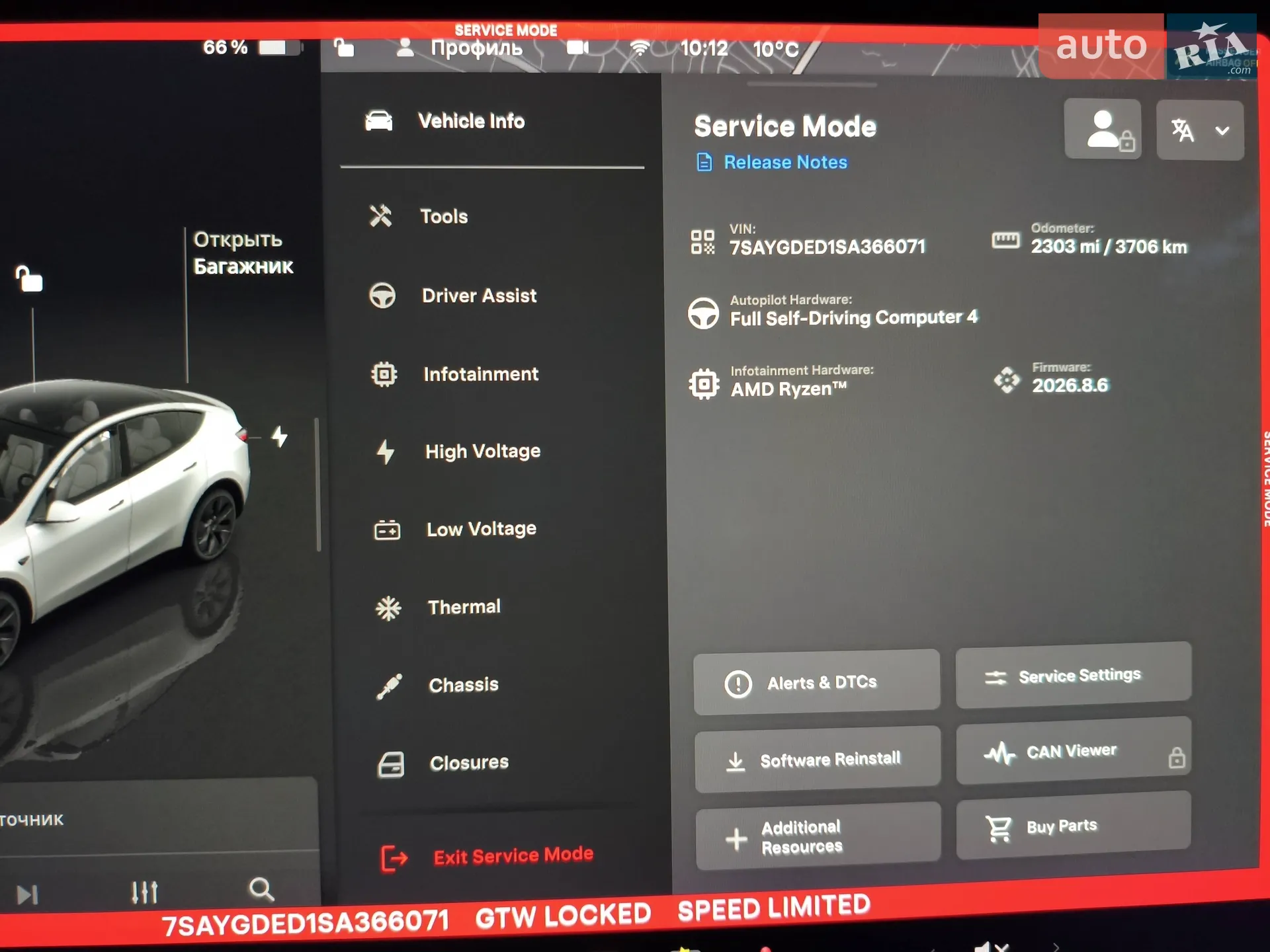The height and width of the screenshot is (952, 1270).
Task: Click the Autopilot Hardware steering wheel icon
Action: coord(703,313)
